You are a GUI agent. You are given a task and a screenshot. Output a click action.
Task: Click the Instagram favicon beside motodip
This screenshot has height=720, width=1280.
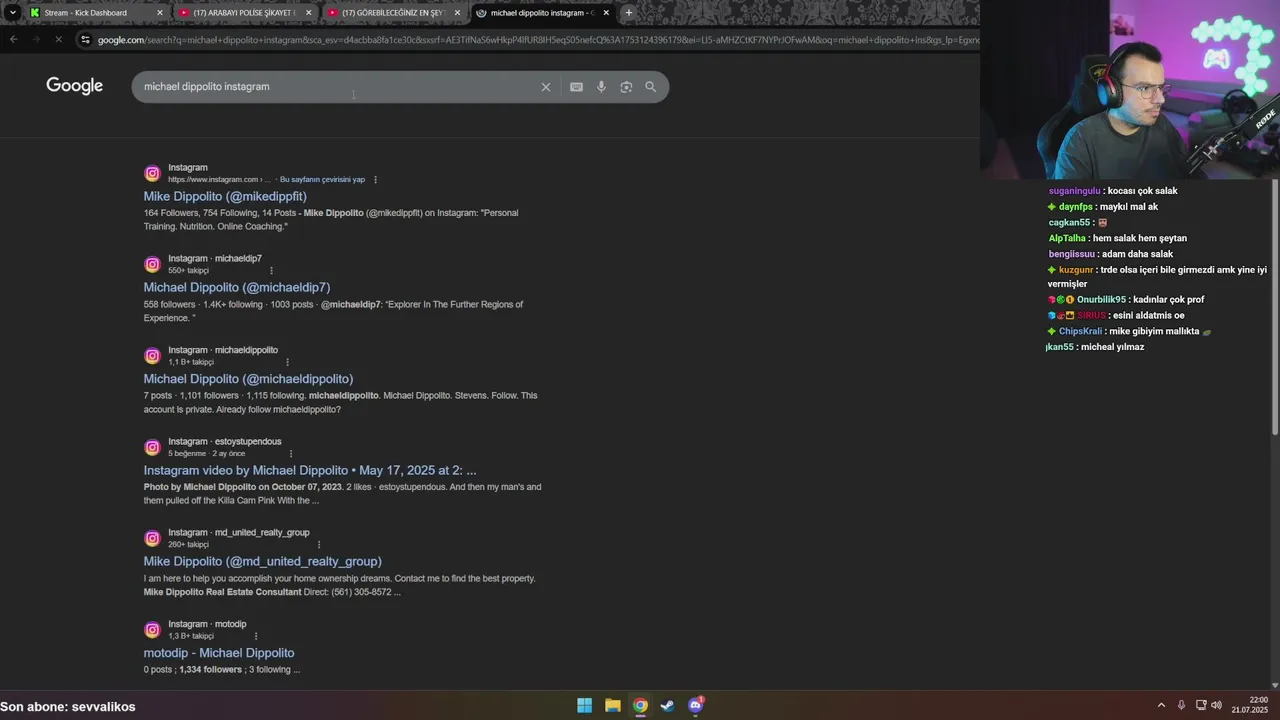(152, 630)
